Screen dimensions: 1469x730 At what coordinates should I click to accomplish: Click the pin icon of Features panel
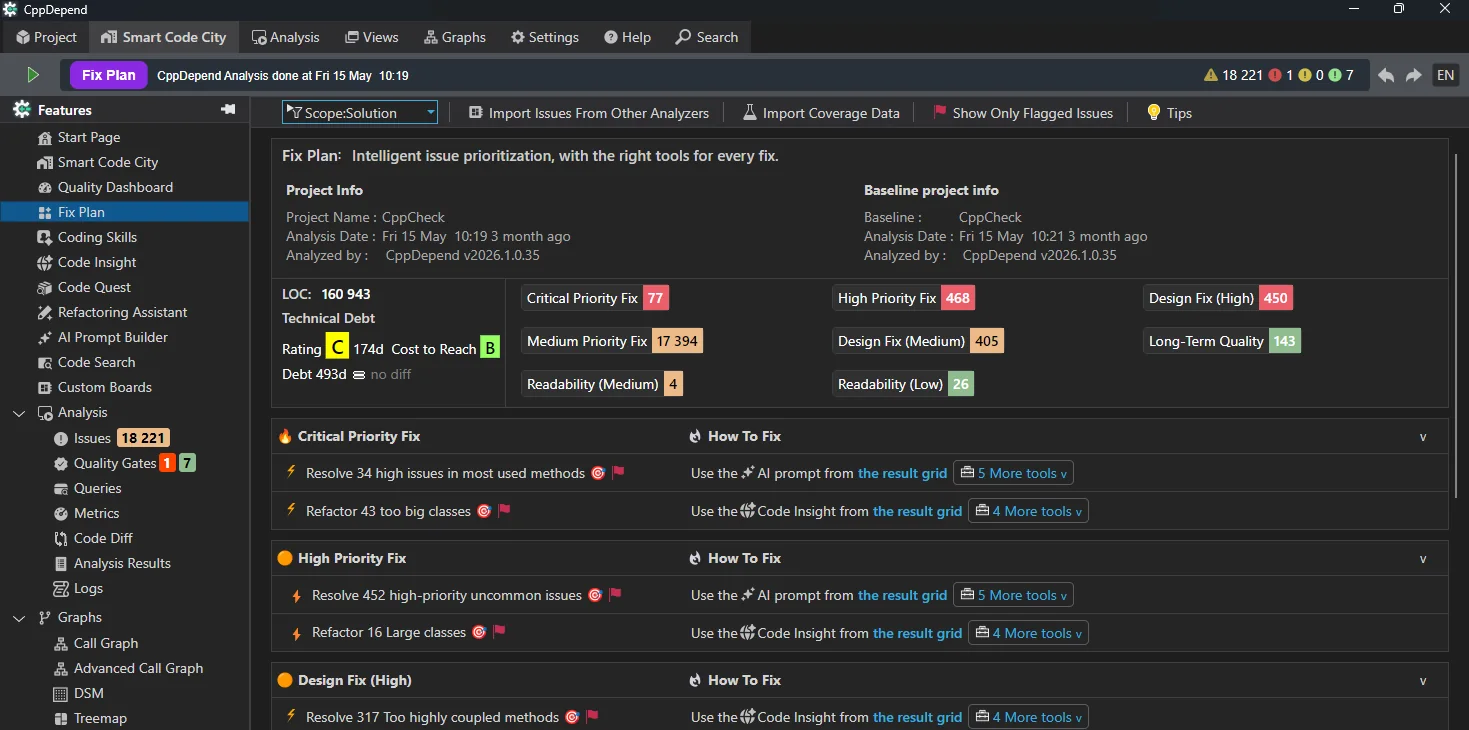(228, 109)
